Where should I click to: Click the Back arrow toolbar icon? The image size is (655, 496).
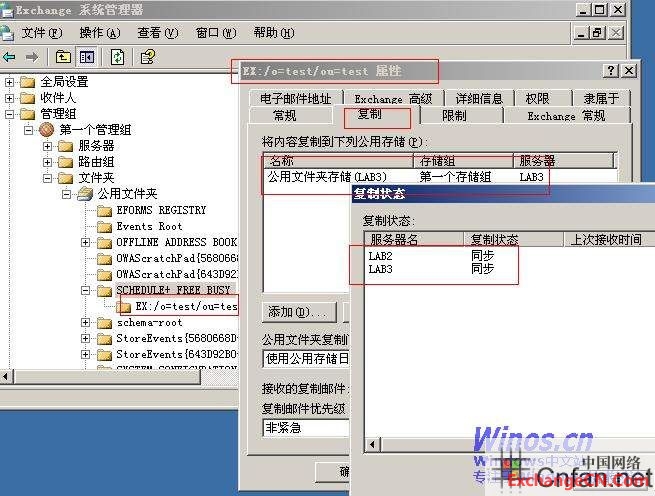[10, 57]
